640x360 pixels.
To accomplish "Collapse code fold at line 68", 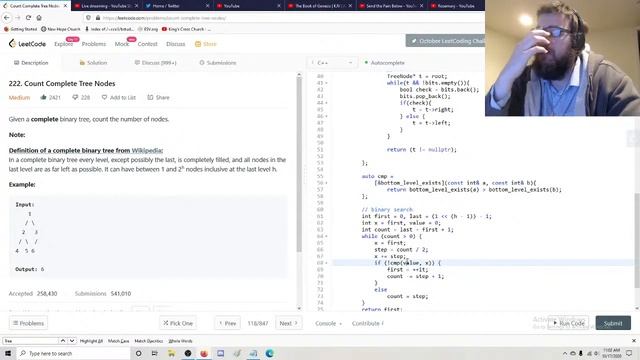I will tap(326, 263).
